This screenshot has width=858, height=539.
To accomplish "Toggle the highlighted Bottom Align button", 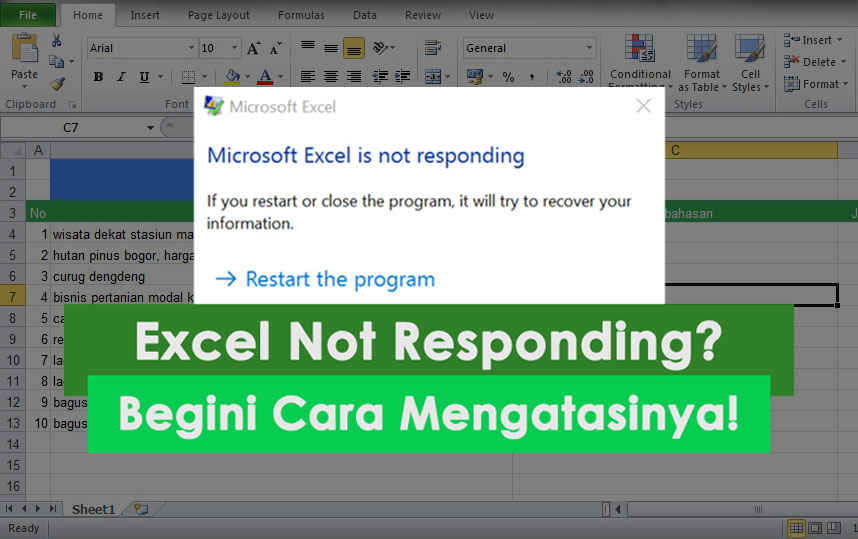I will pyautogui.click(x=354, y=48).
